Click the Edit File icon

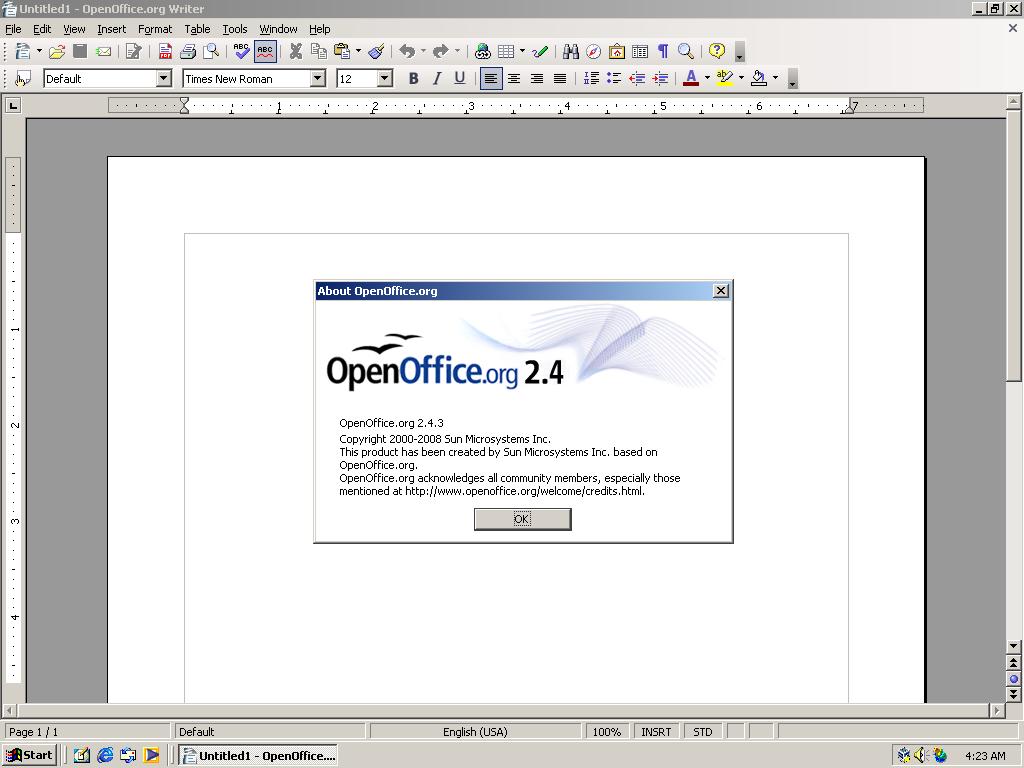tap(134, 51)
